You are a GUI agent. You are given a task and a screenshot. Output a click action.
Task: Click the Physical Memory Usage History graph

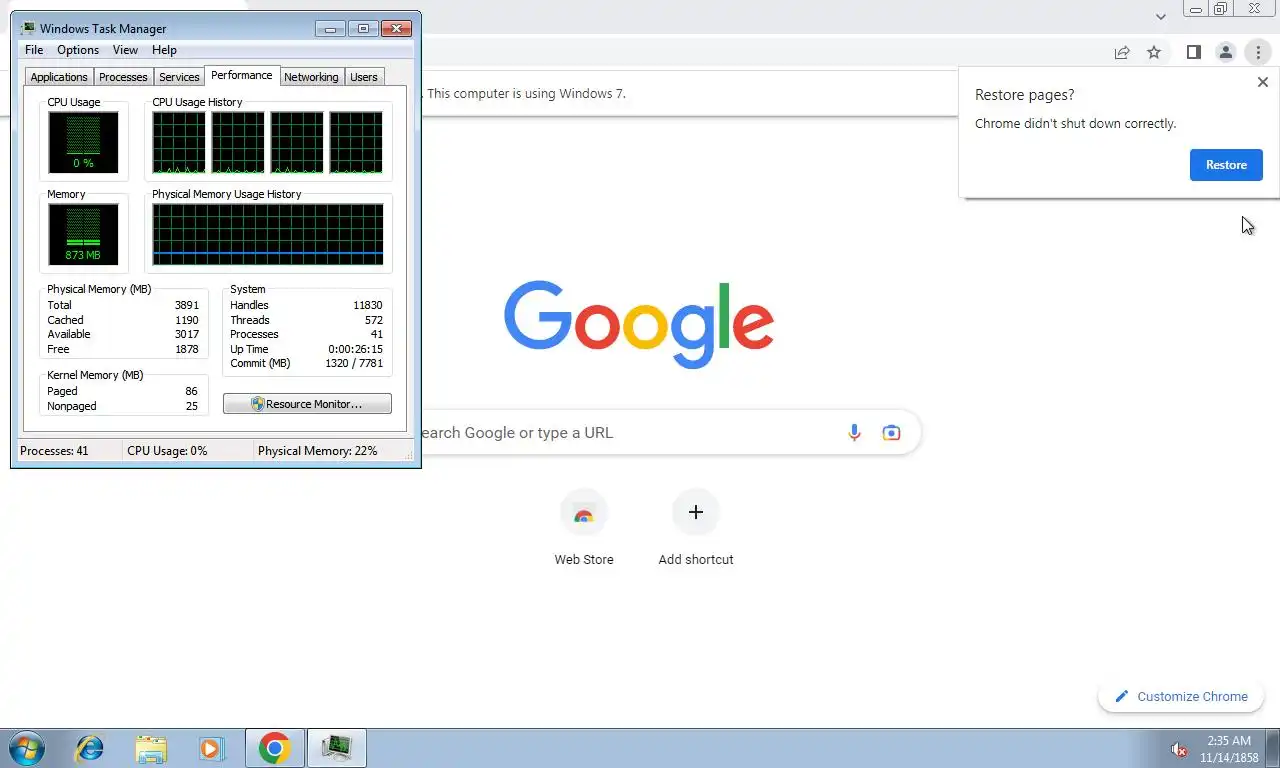[268, 234]
